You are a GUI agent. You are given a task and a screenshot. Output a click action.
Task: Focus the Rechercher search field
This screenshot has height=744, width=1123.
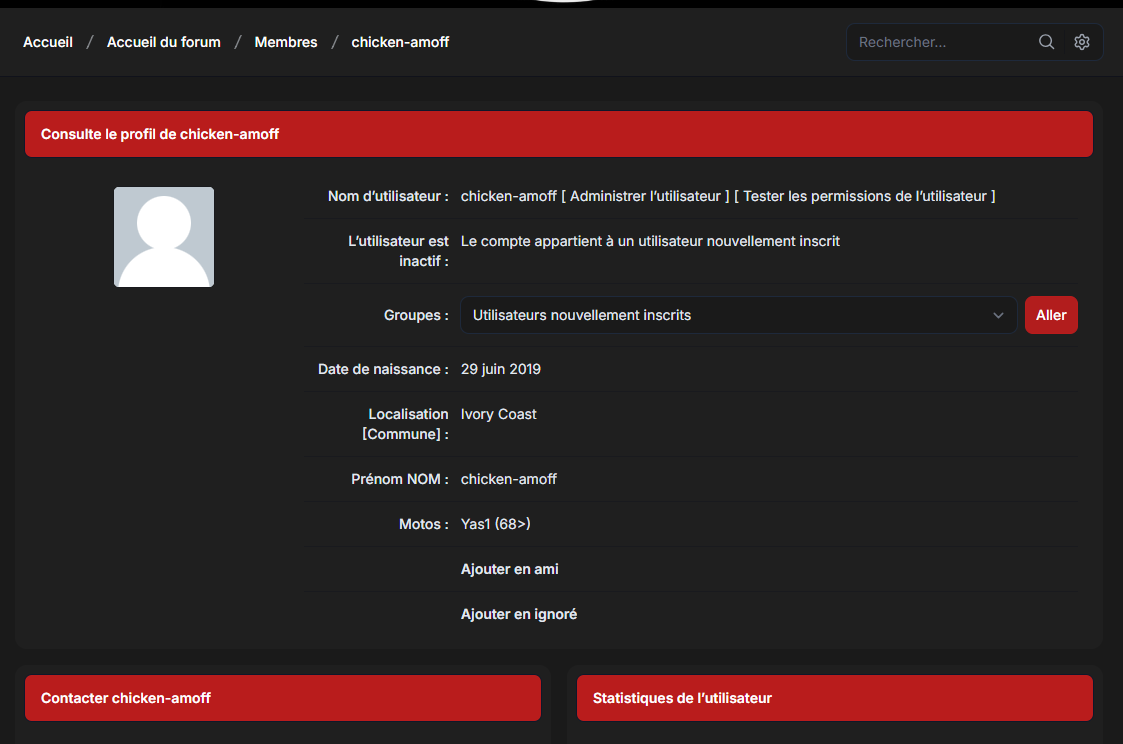tap(940, 42)
